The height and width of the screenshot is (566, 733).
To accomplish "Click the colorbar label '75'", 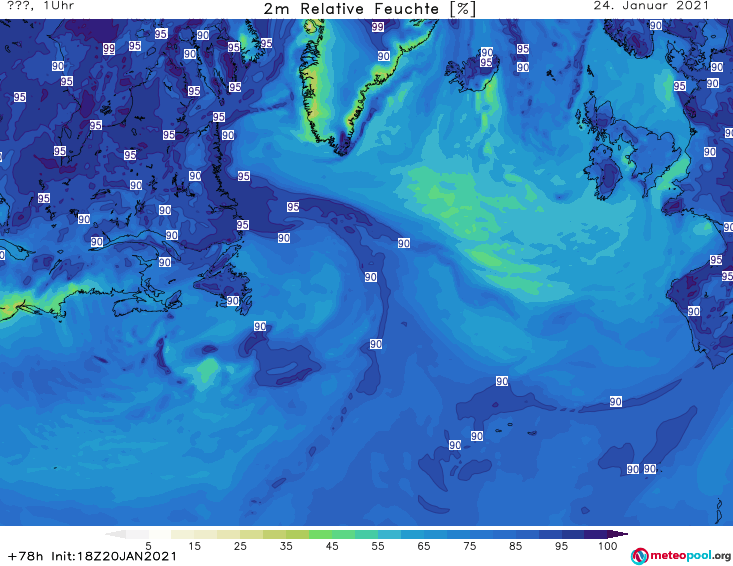I will (x=469, y=546).
